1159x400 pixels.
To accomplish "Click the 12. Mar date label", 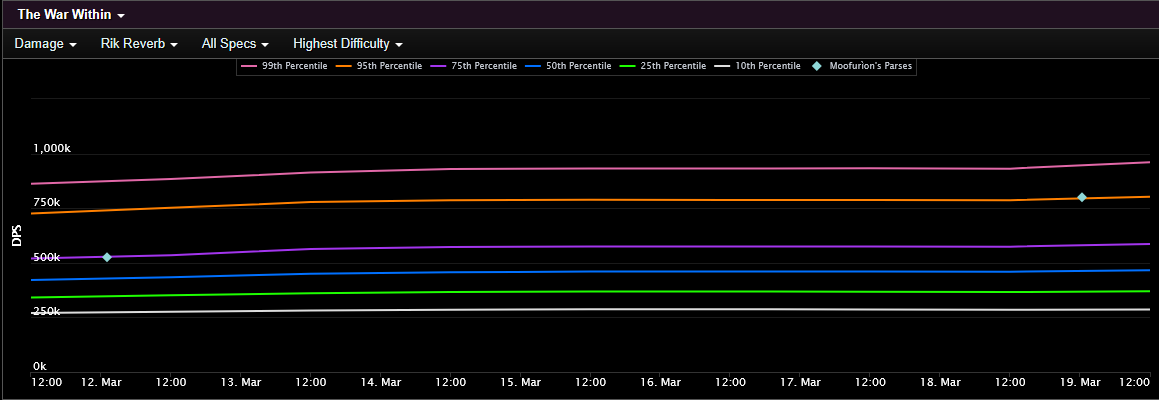I will tap(101, 382).
